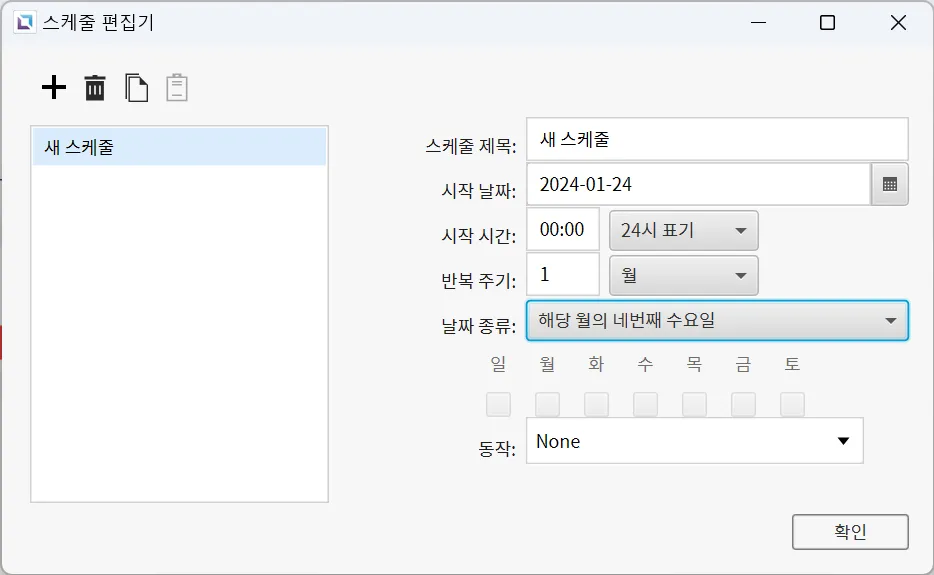Image resolution: width=934 pixels, height=575 pixels.
Task: Toggle the 토 (Saturday) checkbox
Action: pos(792,404)
